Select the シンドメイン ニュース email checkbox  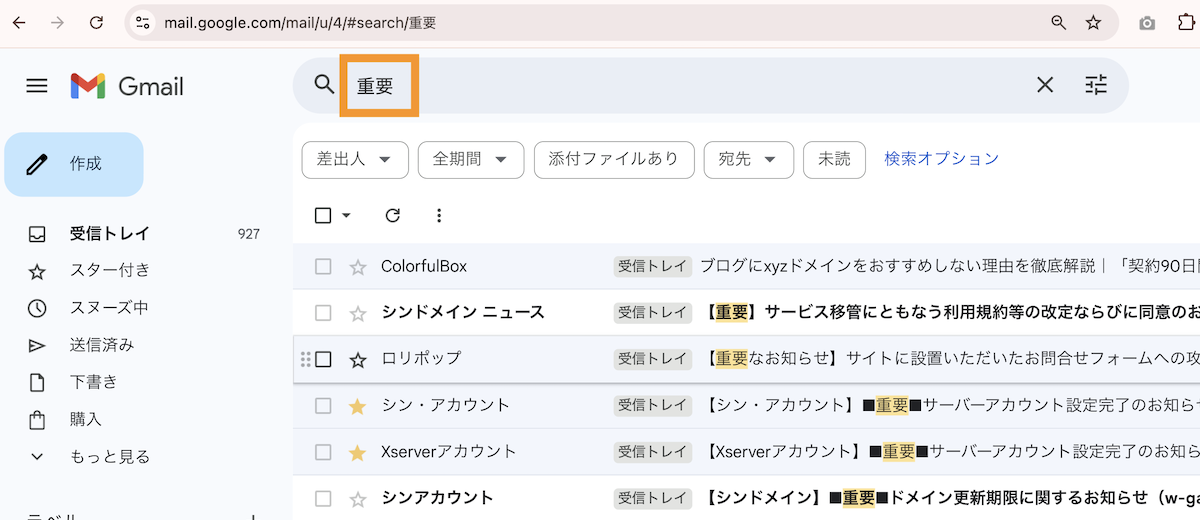coord(323,313)
